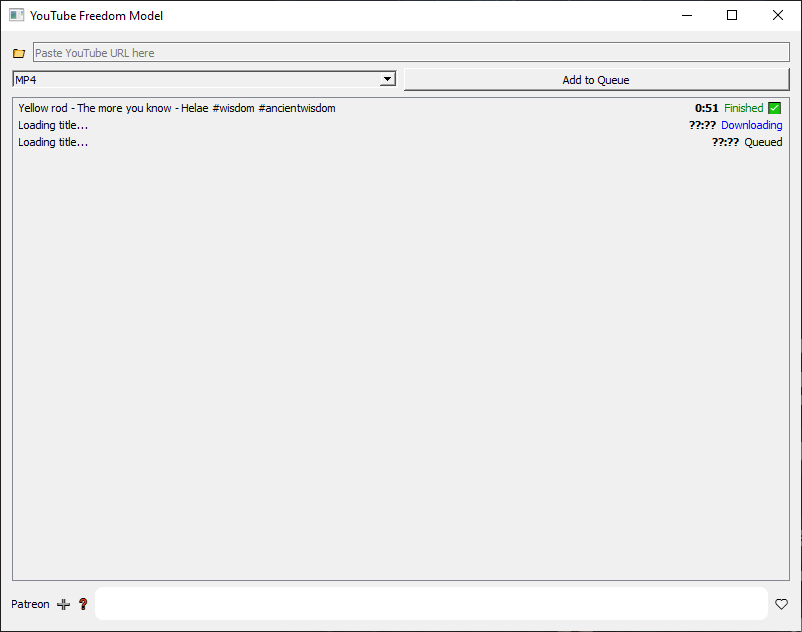Click the blue Downloading status

coord(751,125)
